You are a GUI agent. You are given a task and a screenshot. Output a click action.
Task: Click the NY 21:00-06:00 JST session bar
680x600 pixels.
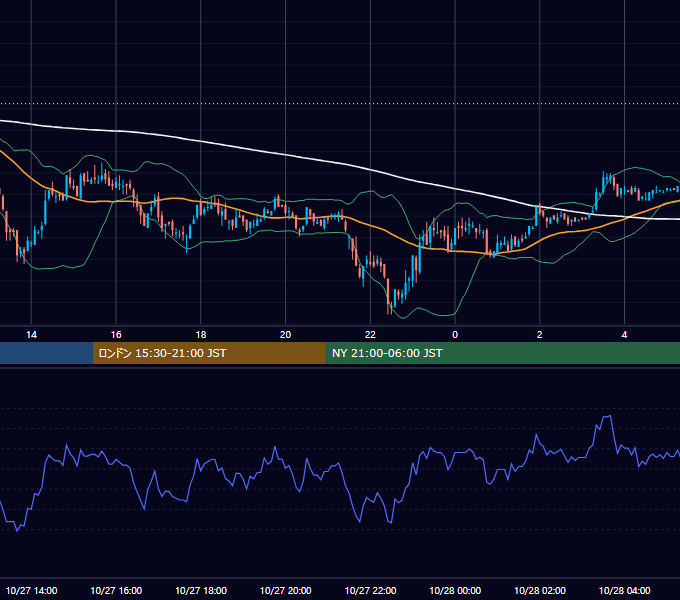(503, 353)
